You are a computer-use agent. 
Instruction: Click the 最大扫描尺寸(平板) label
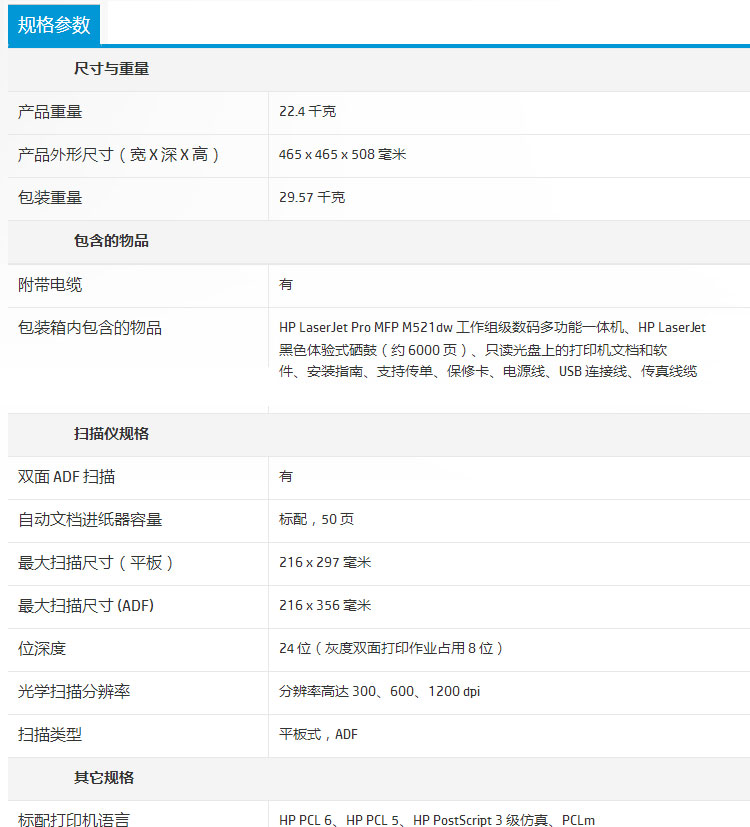tap(95, 563)
